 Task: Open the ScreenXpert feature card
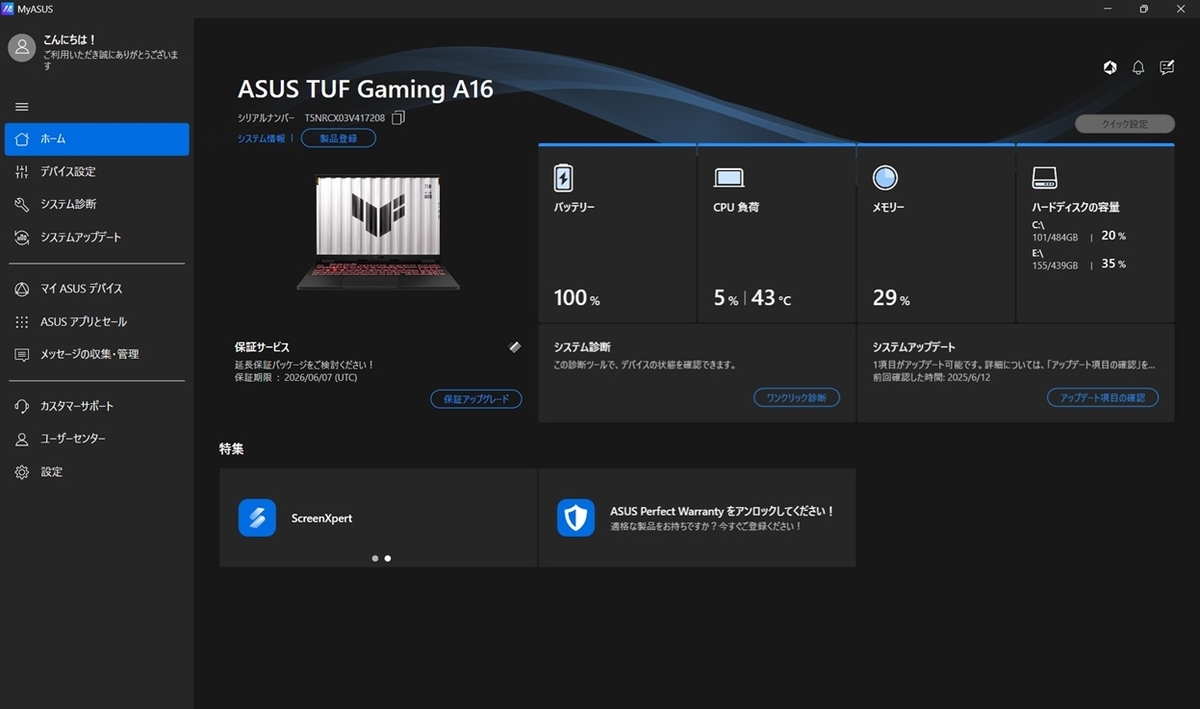pyautogui.click(x=378, y=518)
